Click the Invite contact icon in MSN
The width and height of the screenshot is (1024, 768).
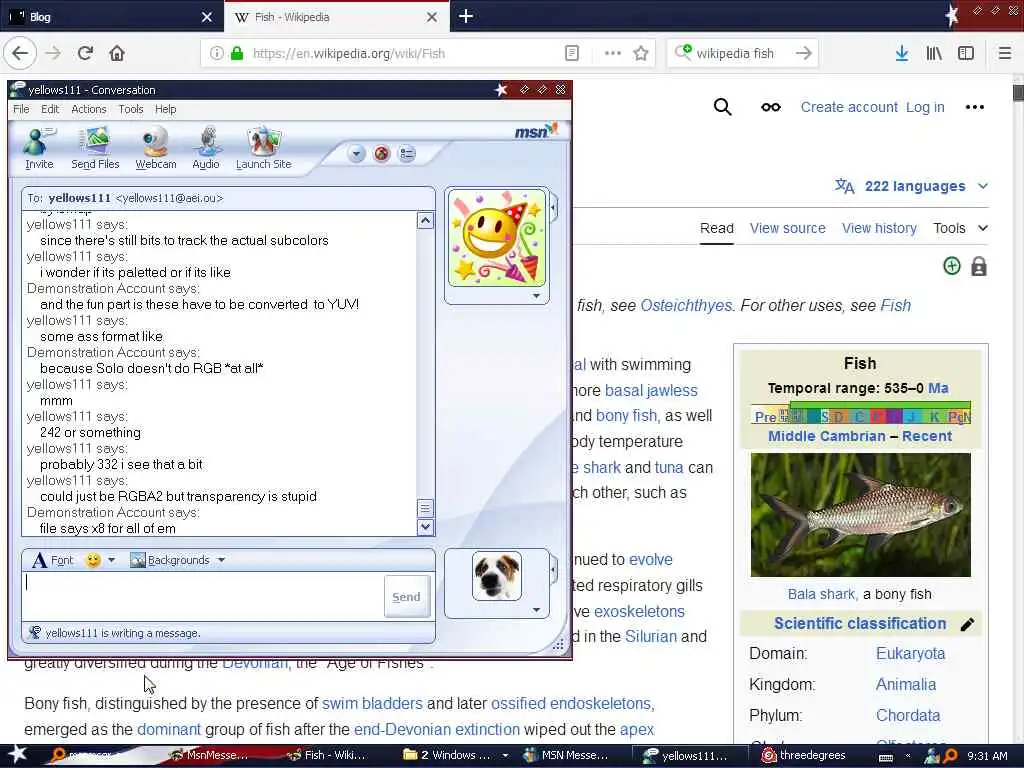tap(39, 149)
